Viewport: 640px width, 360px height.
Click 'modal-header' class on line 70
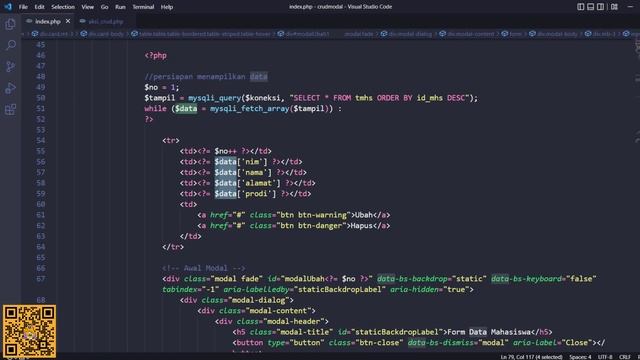point(293,321)
